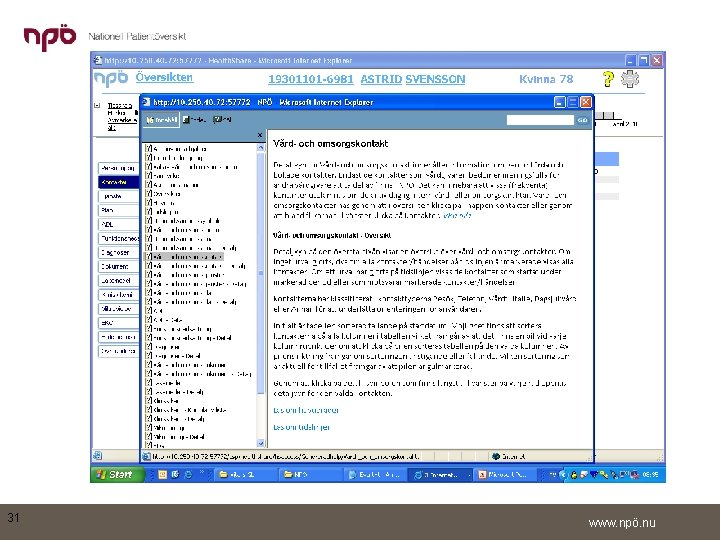Open the Plan sidebar button
The width and height of the screenshot is (720, 540).
click(118, 210)
